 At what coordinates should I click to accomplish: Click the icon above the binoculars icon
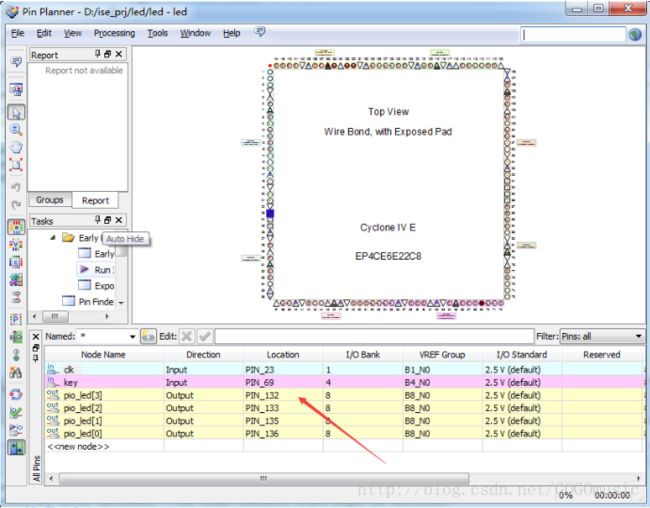[16, 355]
